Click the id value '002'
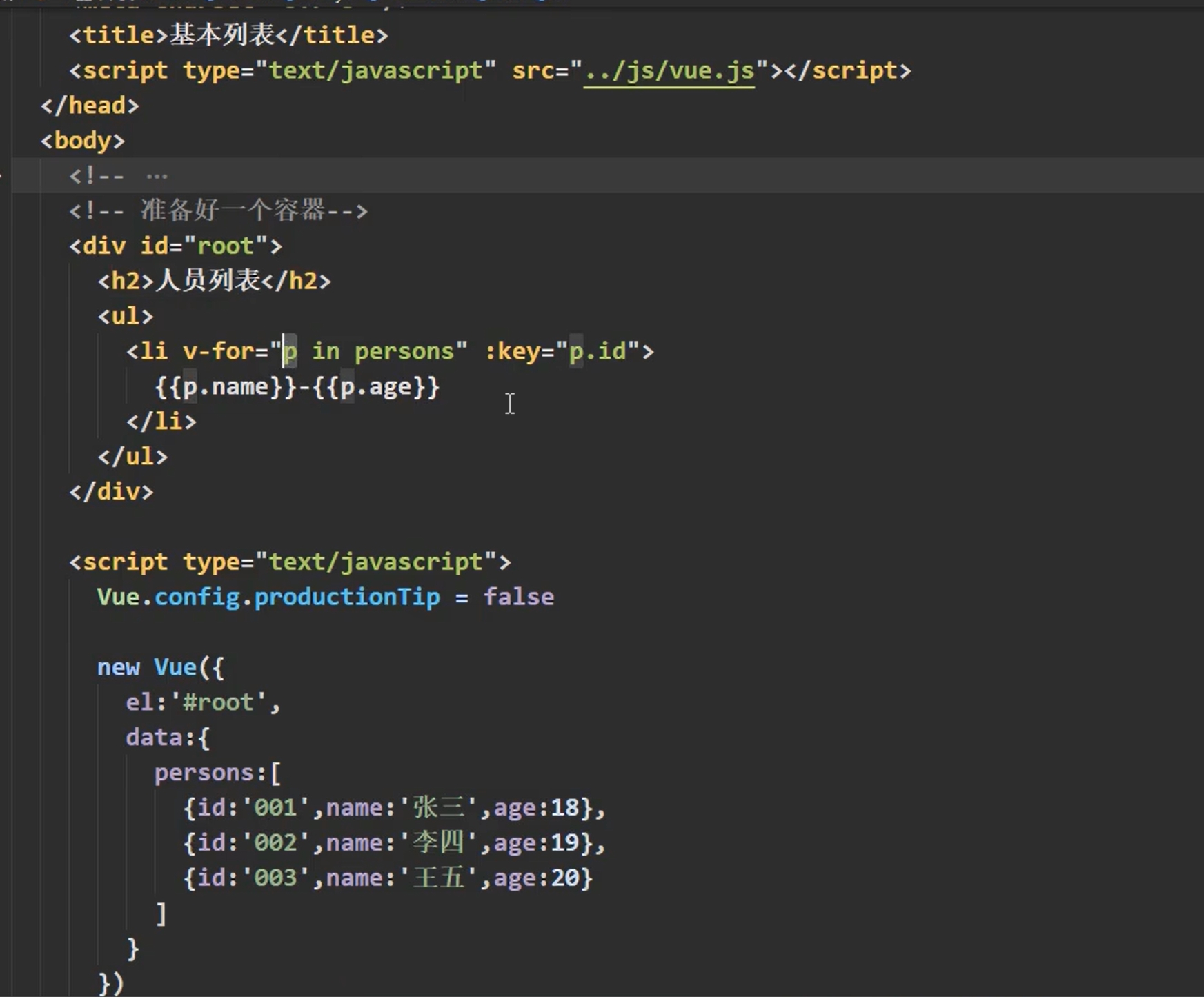 pyautogui.click(x=275, y=843)
